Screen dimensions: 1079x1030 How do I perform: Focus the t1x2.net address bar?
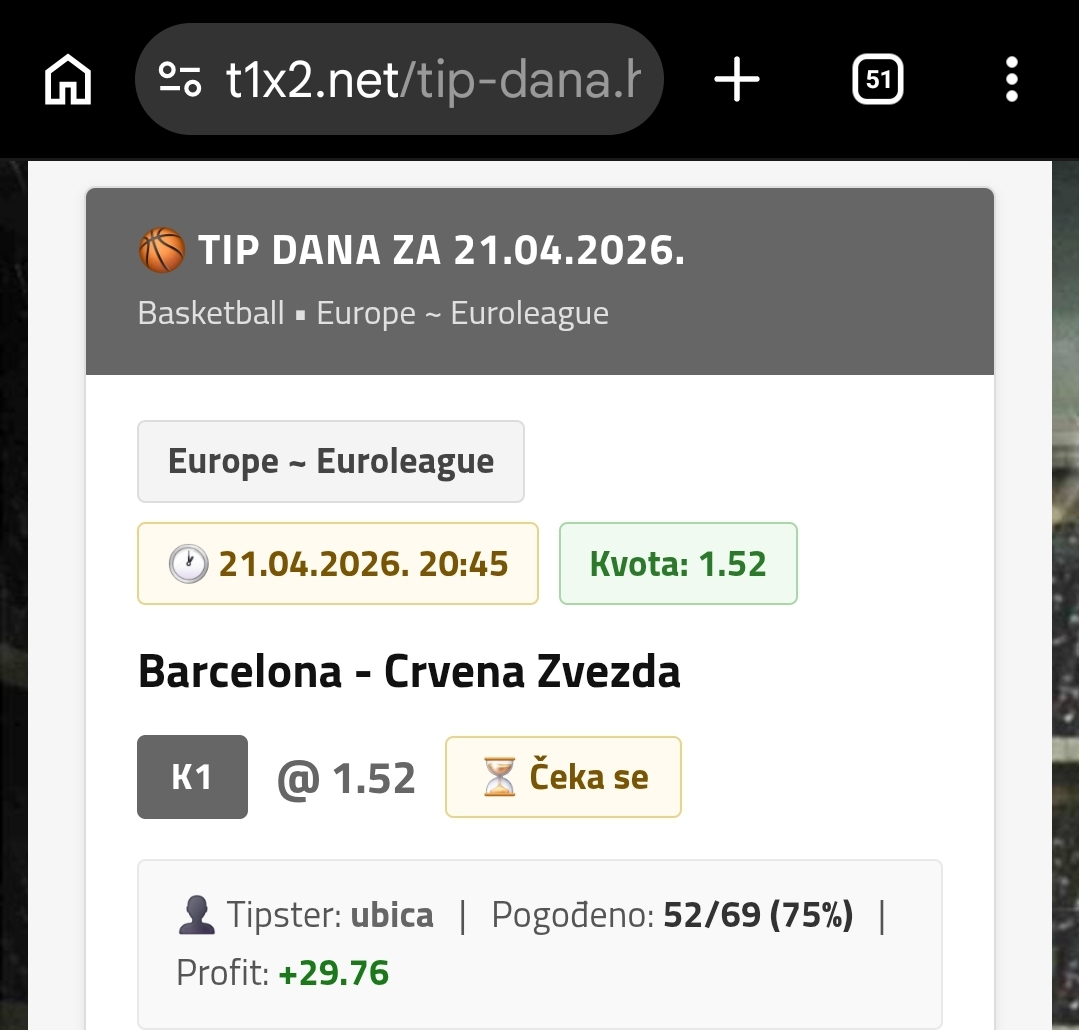[x=430, y=79]
